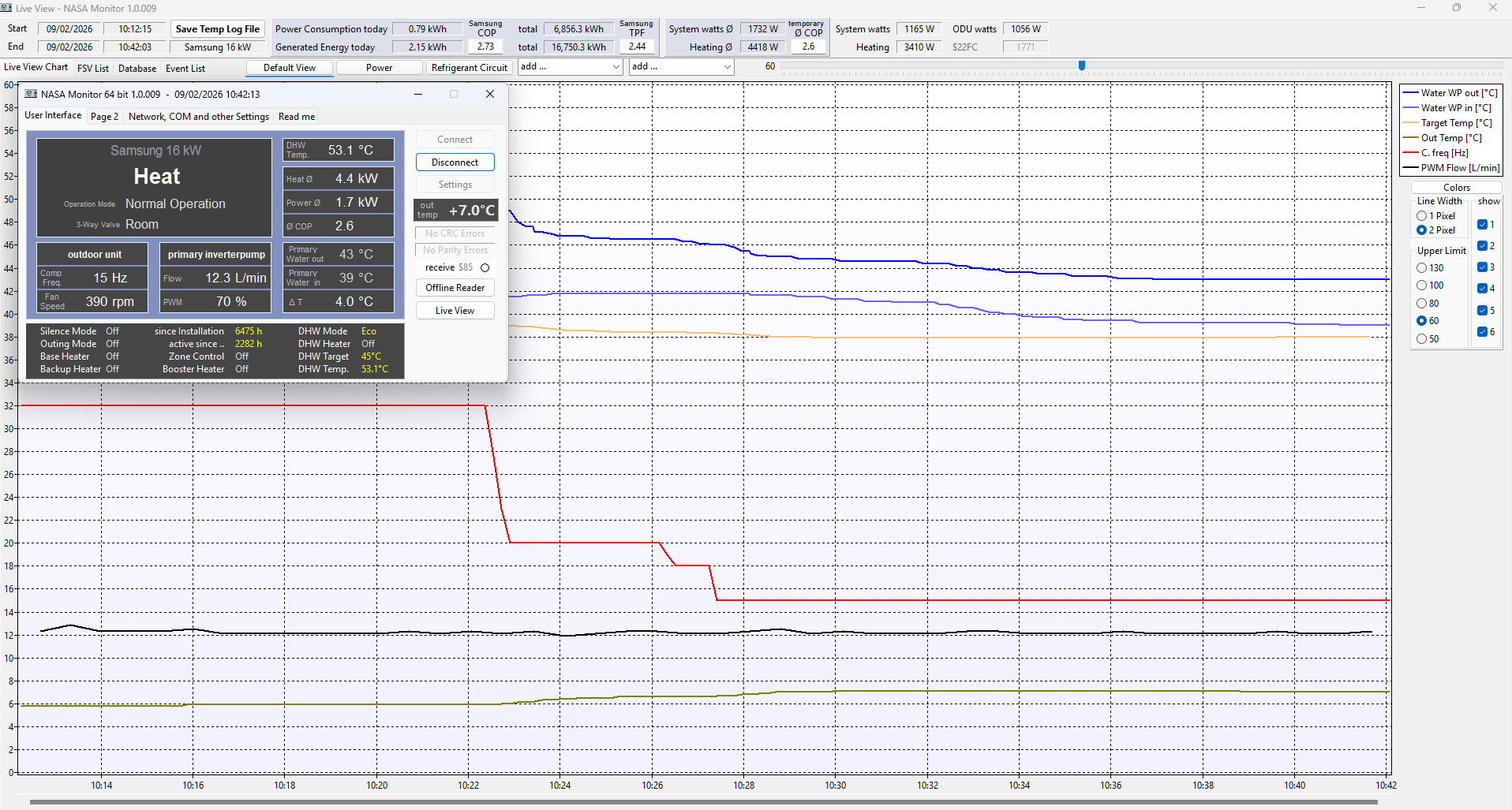Click the Live View window app icon
Viewport: 1512px width, 810px height.
click(x=6, y=8)
